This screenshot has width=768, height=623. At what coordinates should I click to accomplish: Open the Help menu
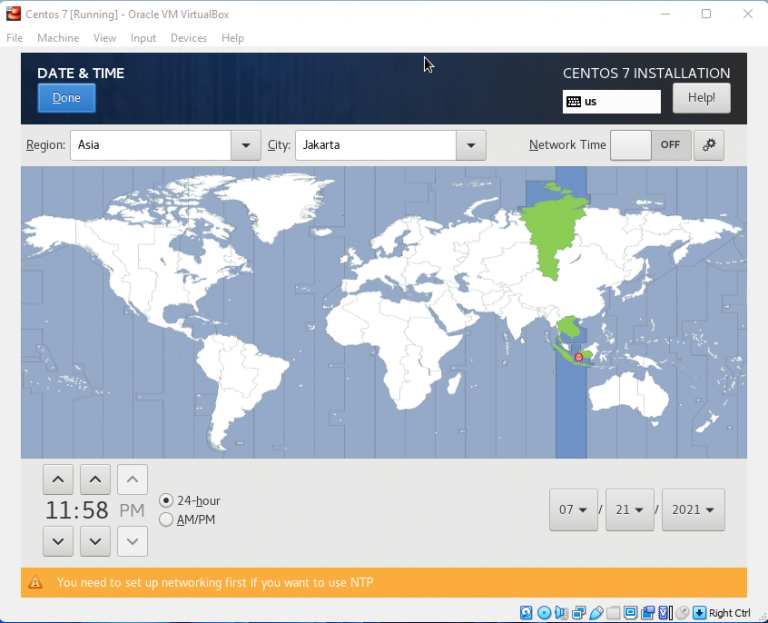click(232, 38)
